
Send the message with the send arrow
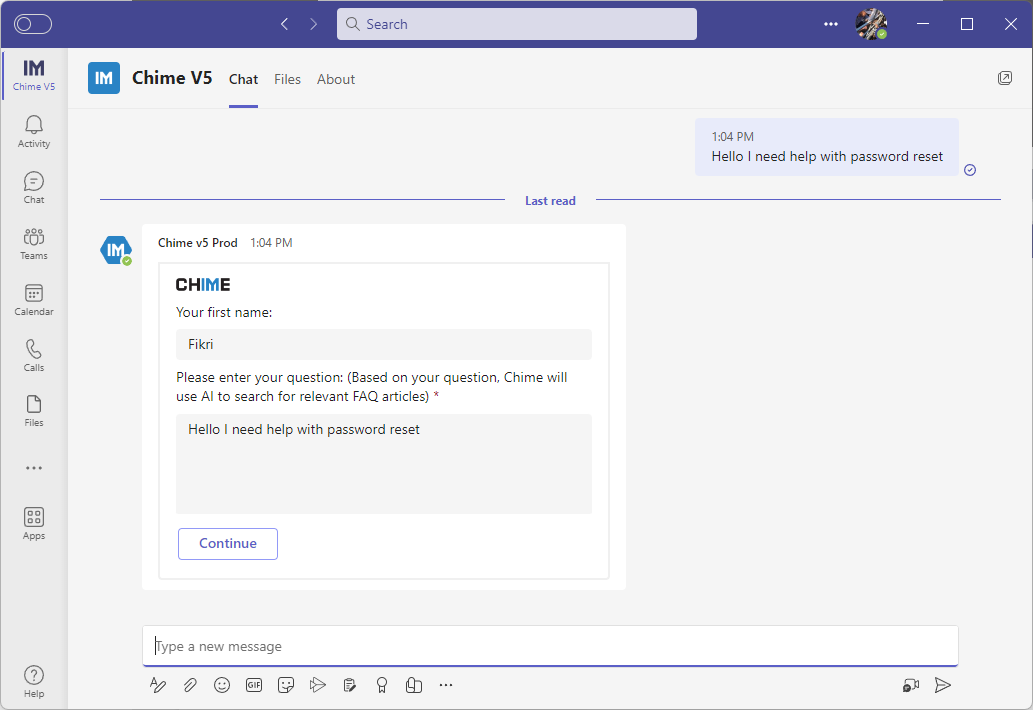click(942, 685)
